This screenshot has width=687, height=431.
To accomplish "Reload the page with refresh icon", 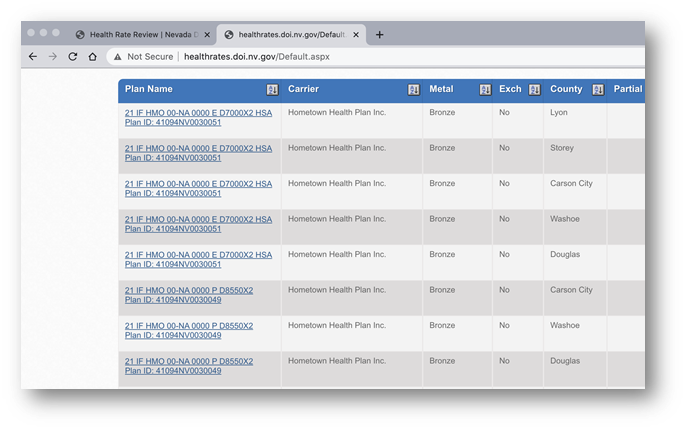I will pyautogui.click(x=73, y=57).
